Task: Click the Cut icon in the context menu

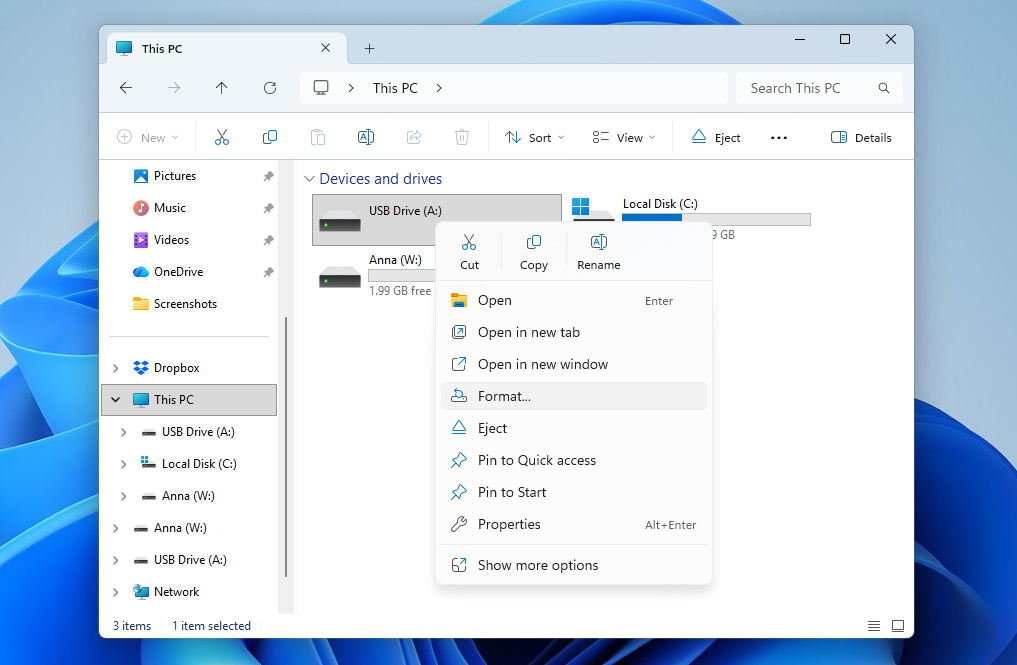Action: [469, 241]
